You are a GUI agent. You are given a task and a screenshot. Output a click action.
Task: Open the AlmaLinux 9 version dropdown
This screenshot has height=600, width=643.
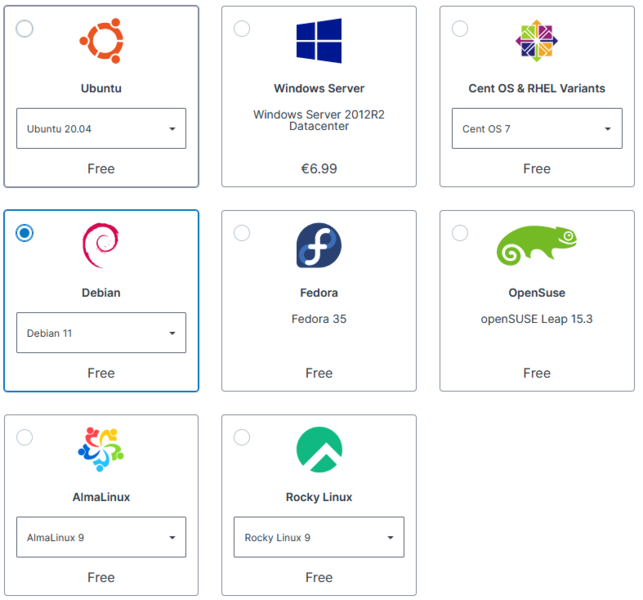point(101,537)
